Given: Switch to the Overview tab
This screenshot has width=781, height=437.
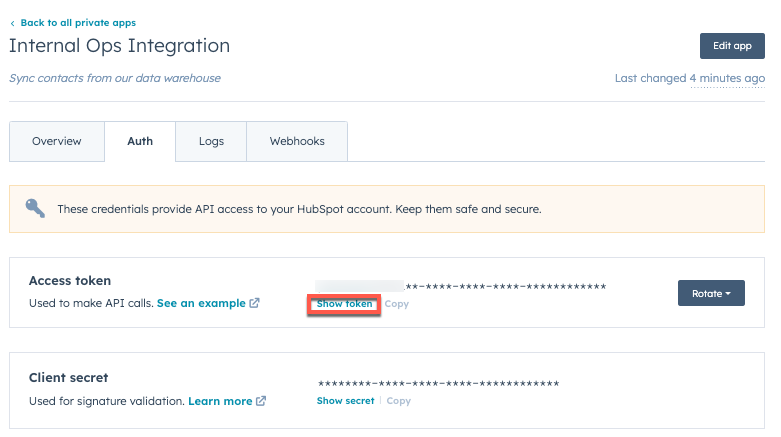Looking at the screenshot, I should coord(57,142).
